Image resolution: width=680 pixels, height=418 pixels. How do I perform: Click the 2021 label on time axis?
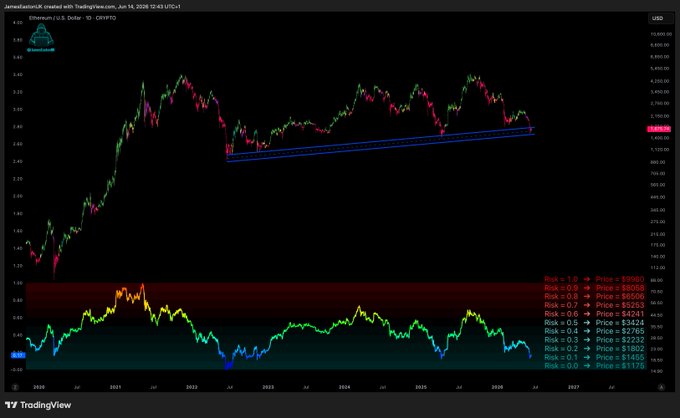click(x=115, y=387)
